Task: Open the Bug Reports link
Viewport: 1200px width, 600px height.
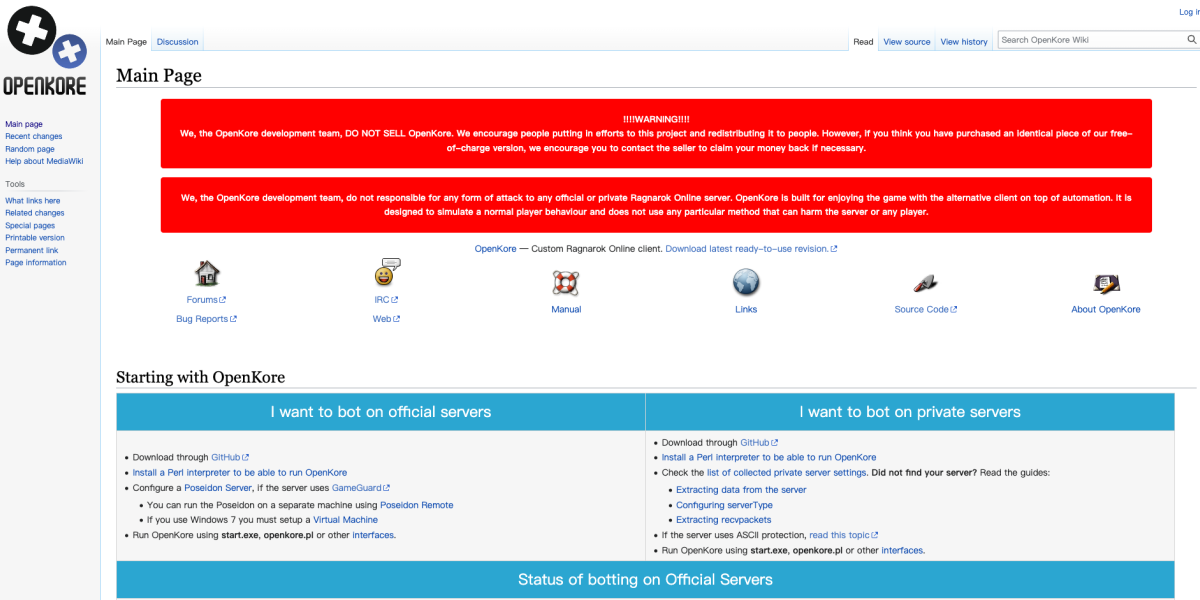Action: (202, 319)
